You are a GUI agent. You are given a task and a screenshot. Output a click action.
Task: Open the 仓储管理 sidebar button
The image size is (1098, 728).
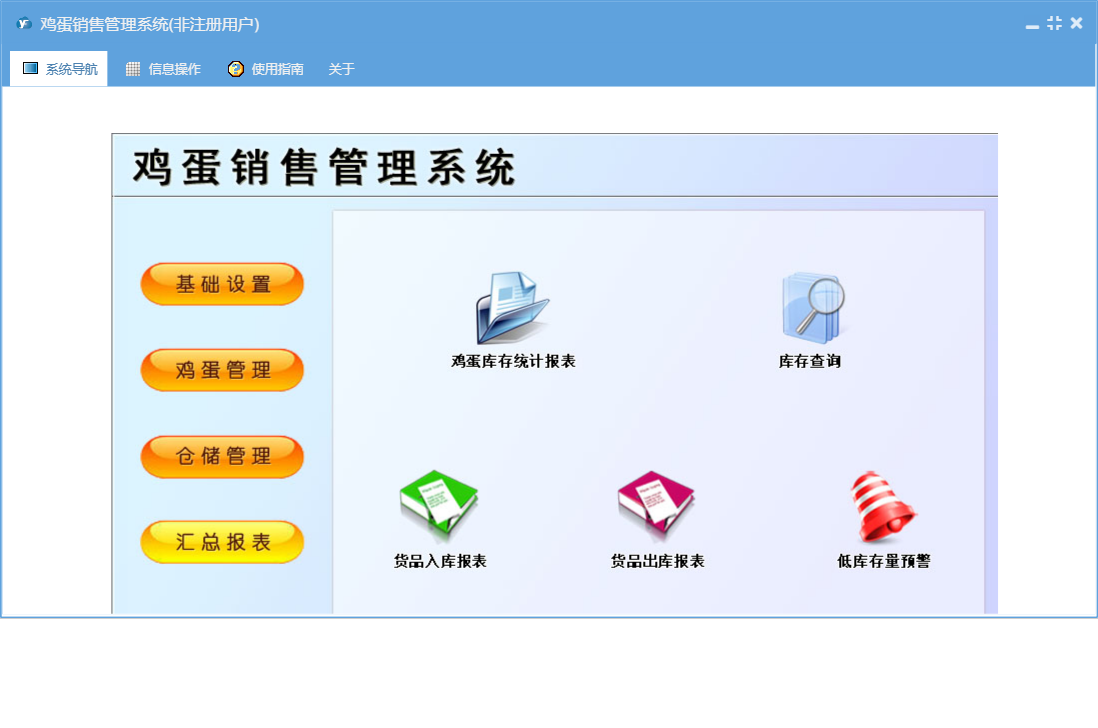click(x=222, y=456)
